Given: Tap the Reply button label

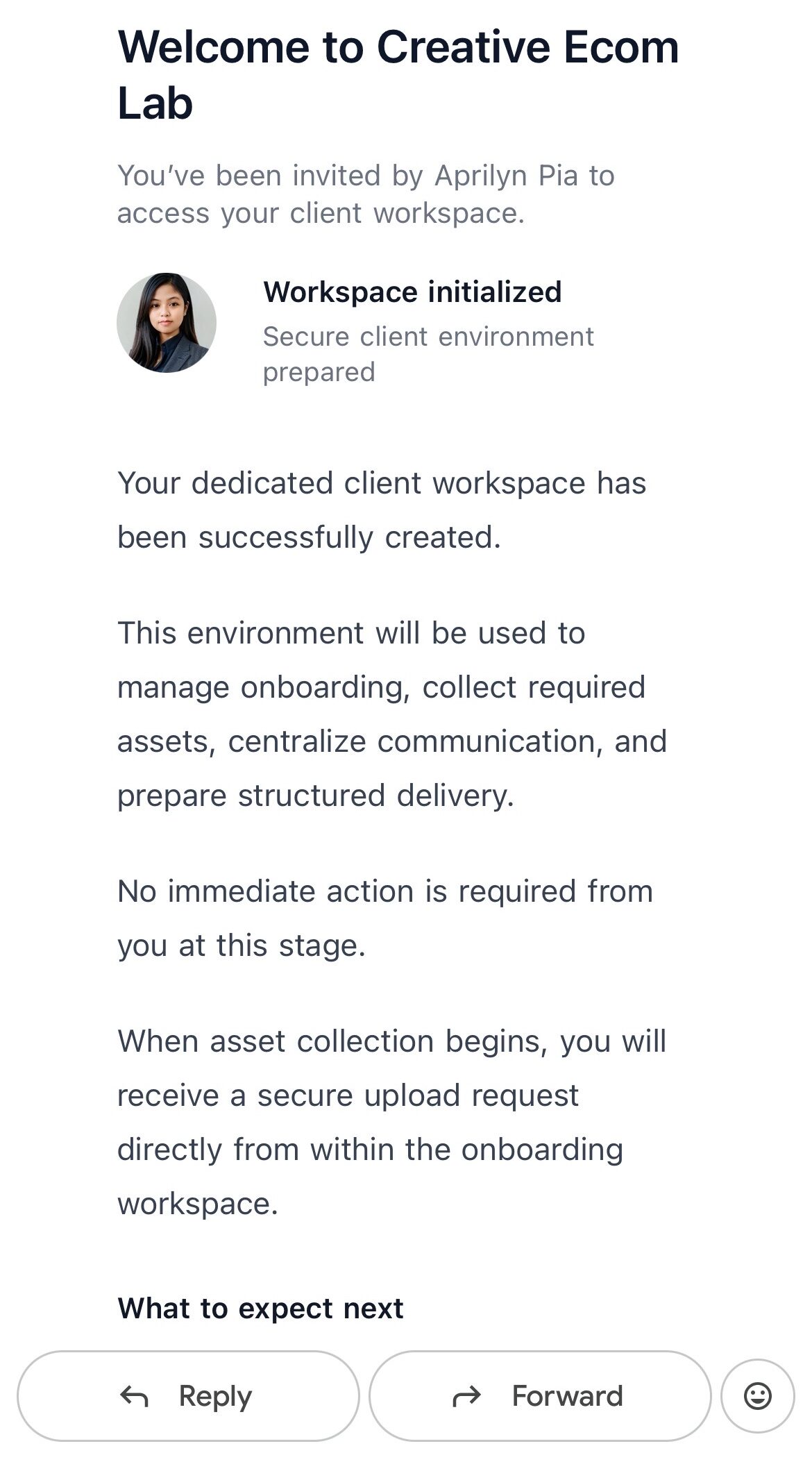Looking at the screenshot, I should [215, 1395].
